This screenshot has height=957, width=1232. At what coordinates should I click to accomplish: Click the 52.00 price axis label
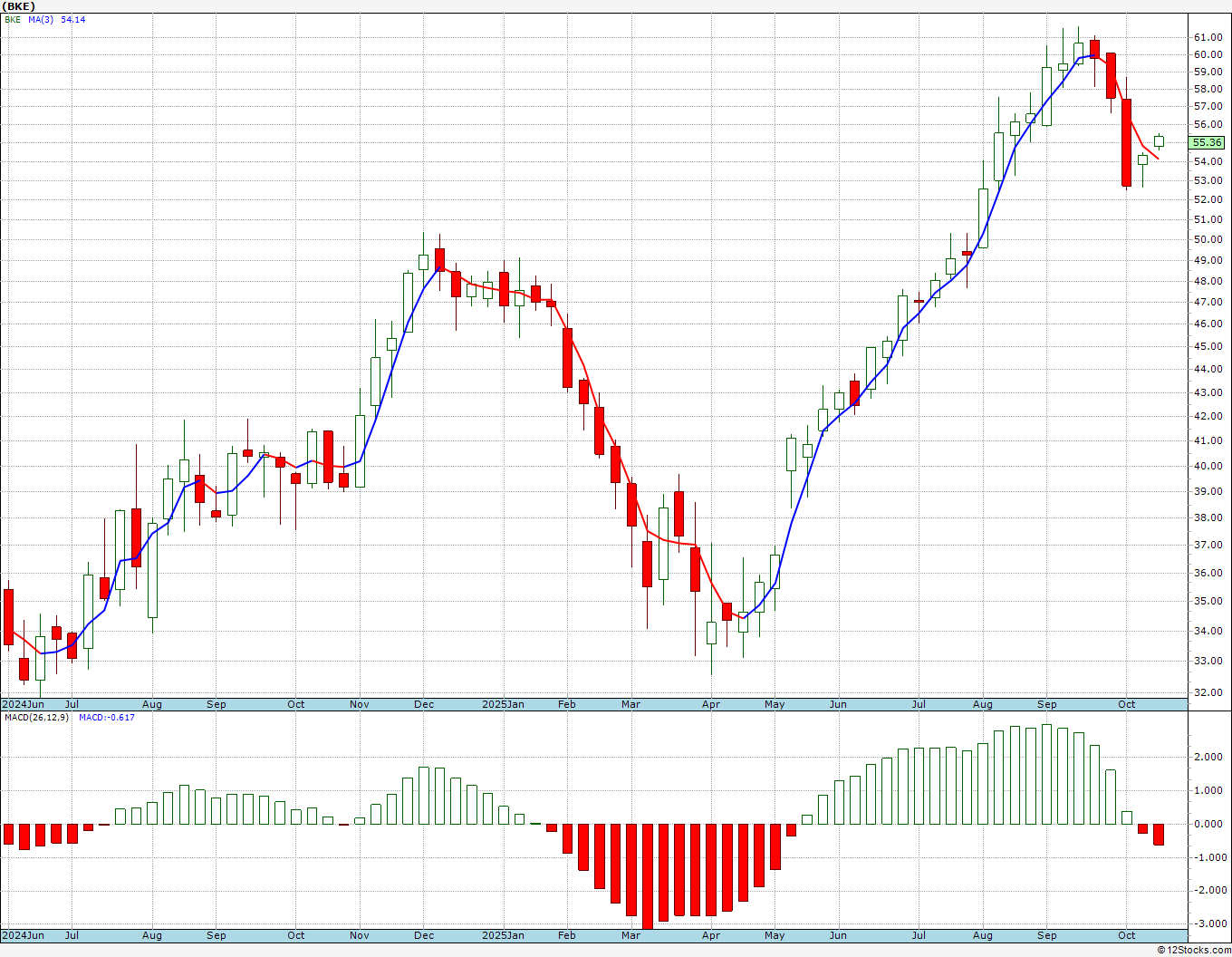[1208, 199]
